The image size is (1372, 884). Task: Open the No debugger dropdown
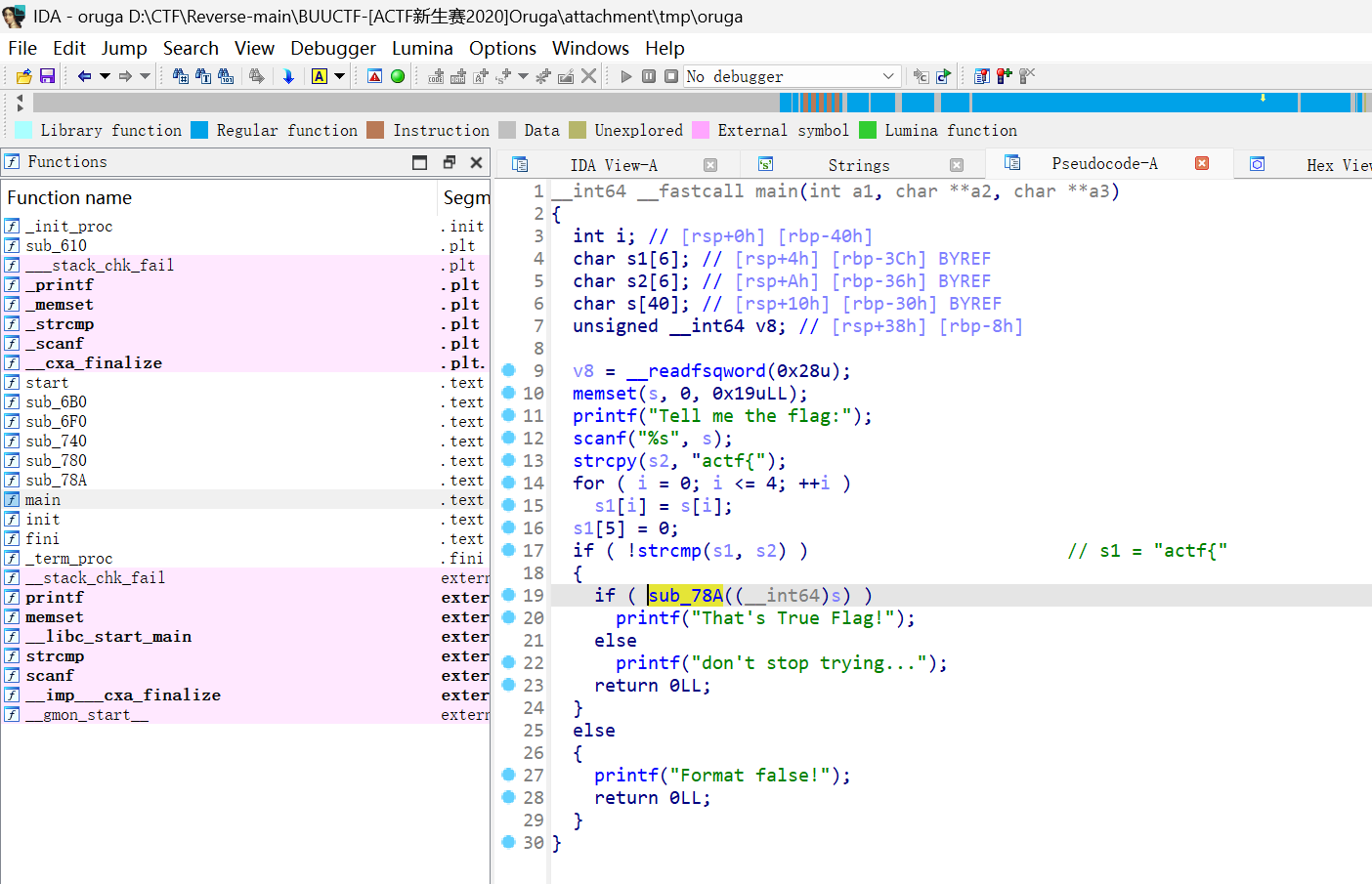pyautogui.click(x=887, y=76)
